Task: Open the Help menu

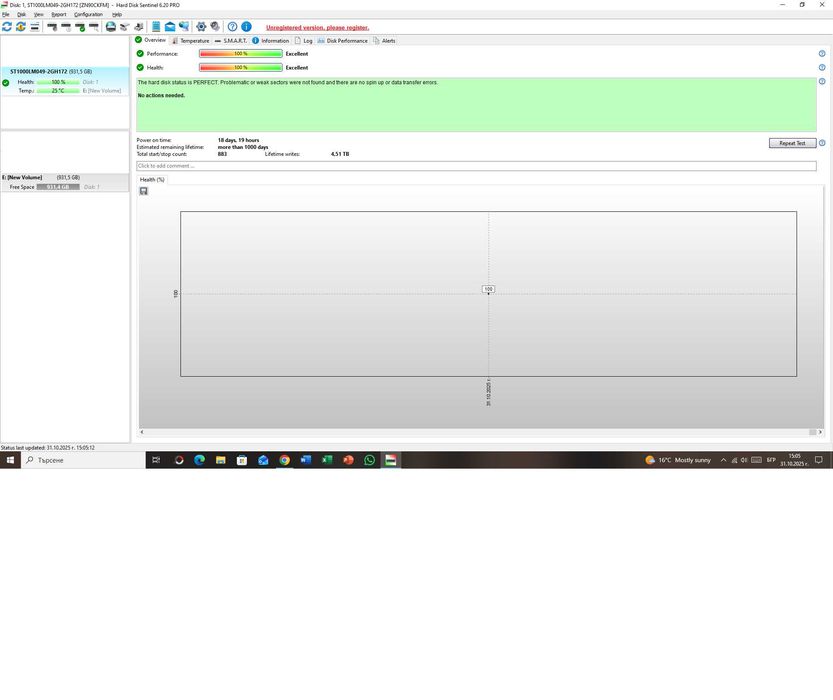Action: (x=117, y=14)
